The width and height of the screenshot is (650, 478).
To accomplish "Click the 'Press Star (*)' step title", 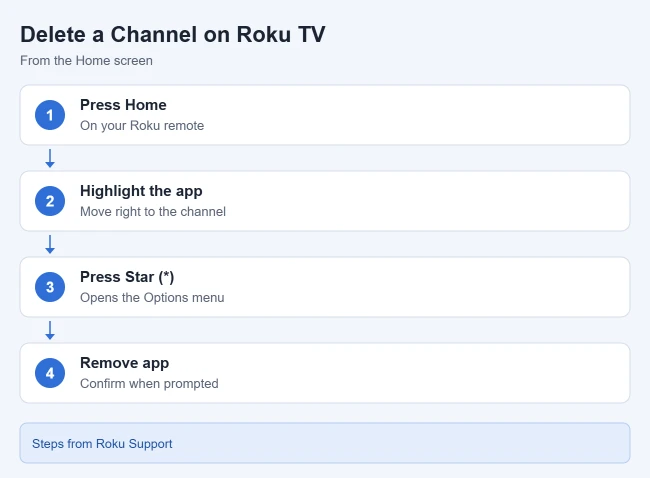I will click(x=127, y=277).
